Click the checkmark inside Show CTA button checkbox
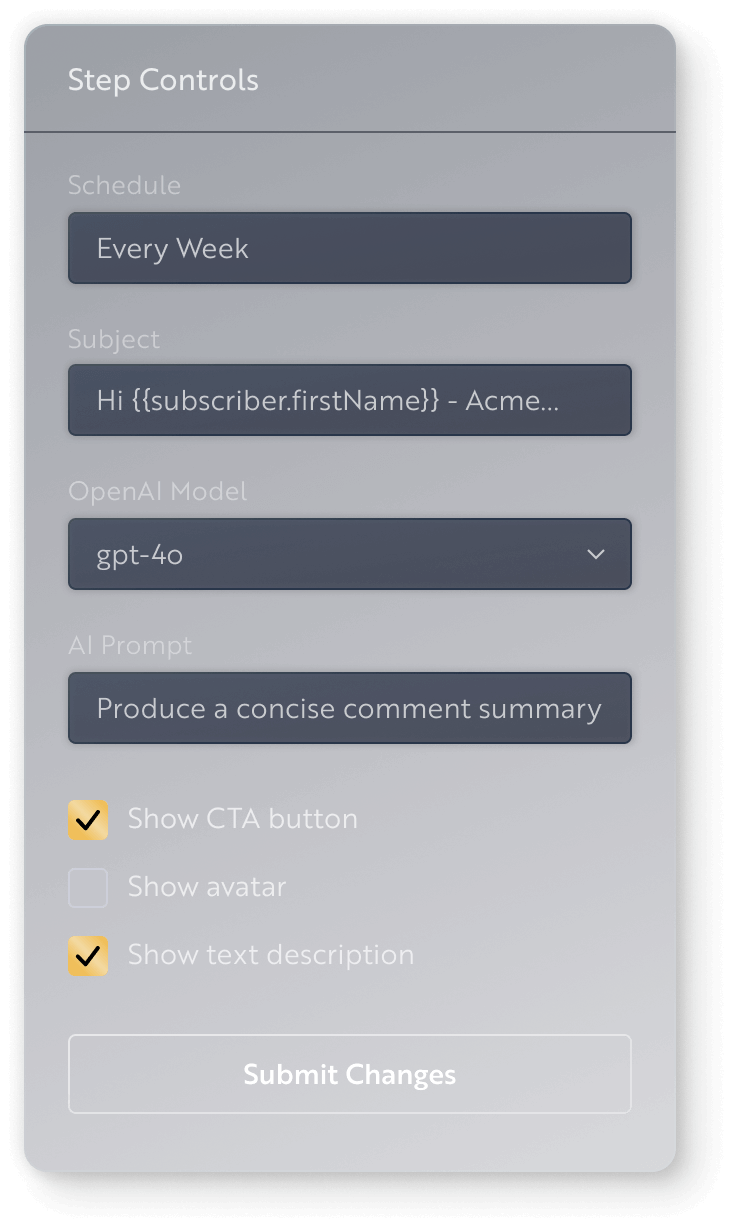Image resolution: width=736 pixels, height=1232 pixels. (87, 819)
